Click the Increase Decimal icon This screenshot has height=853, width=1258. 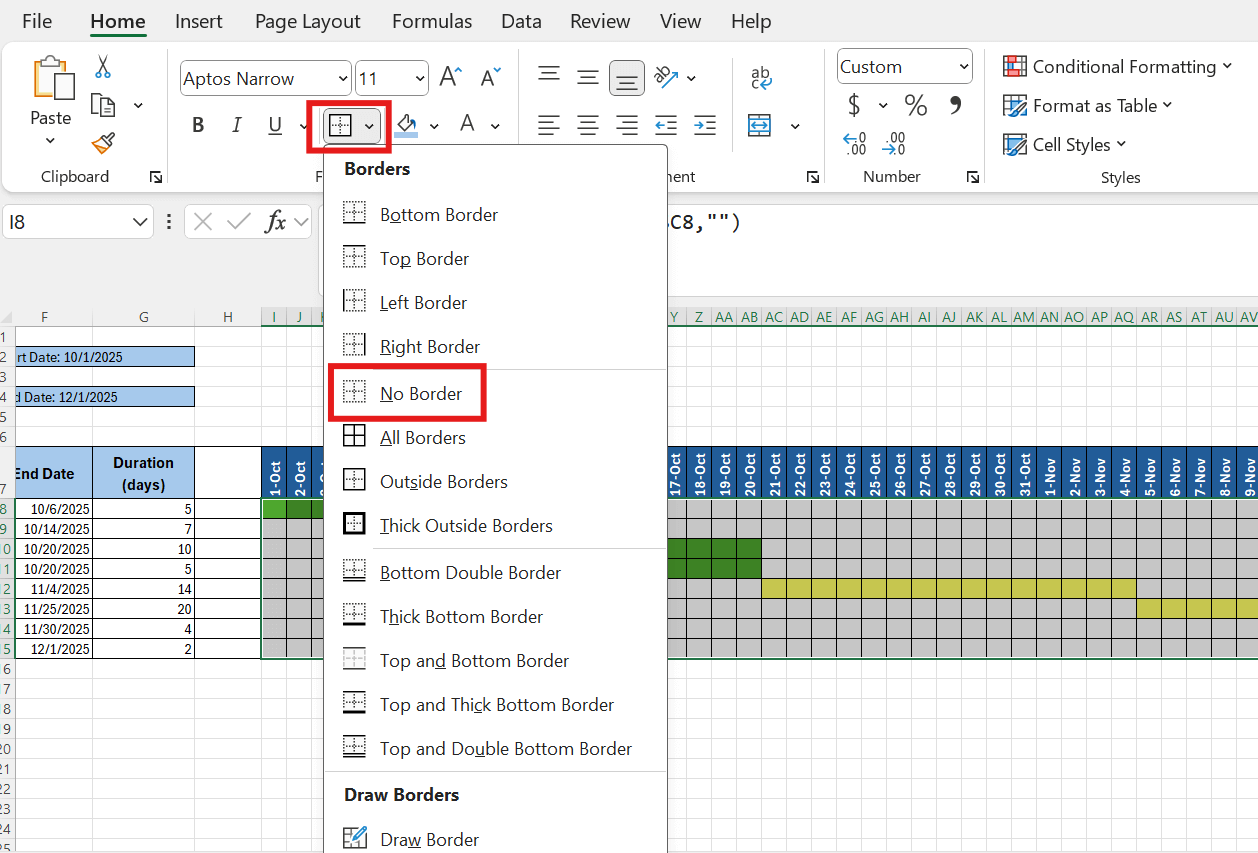(855, 144)
